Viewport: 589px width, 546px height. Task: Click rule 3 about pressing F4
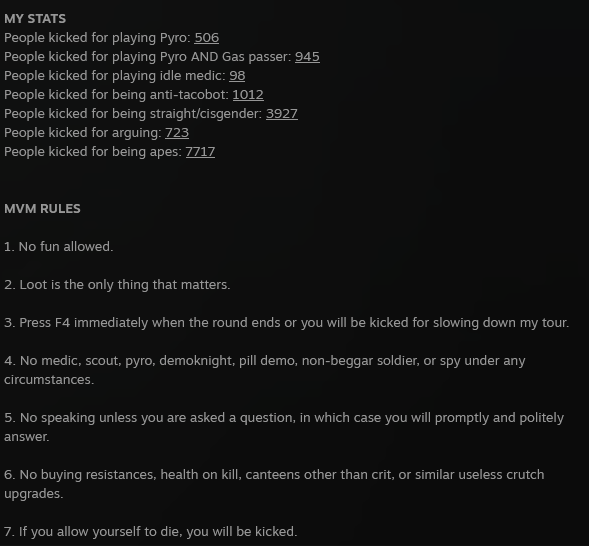click(287, 323)
